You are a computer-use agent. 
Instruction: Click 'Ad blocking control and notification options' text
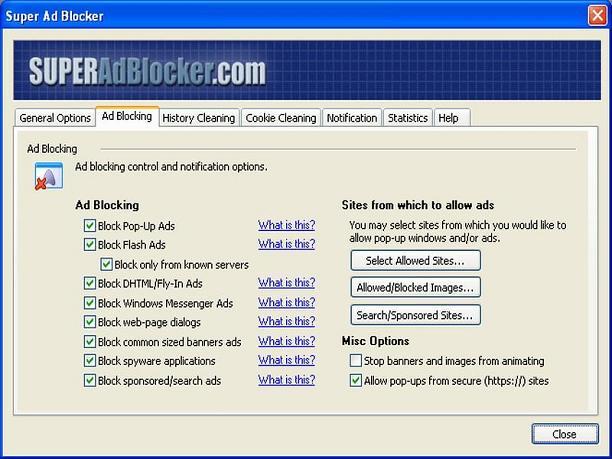pyautogui.click(x=171, y=167)
